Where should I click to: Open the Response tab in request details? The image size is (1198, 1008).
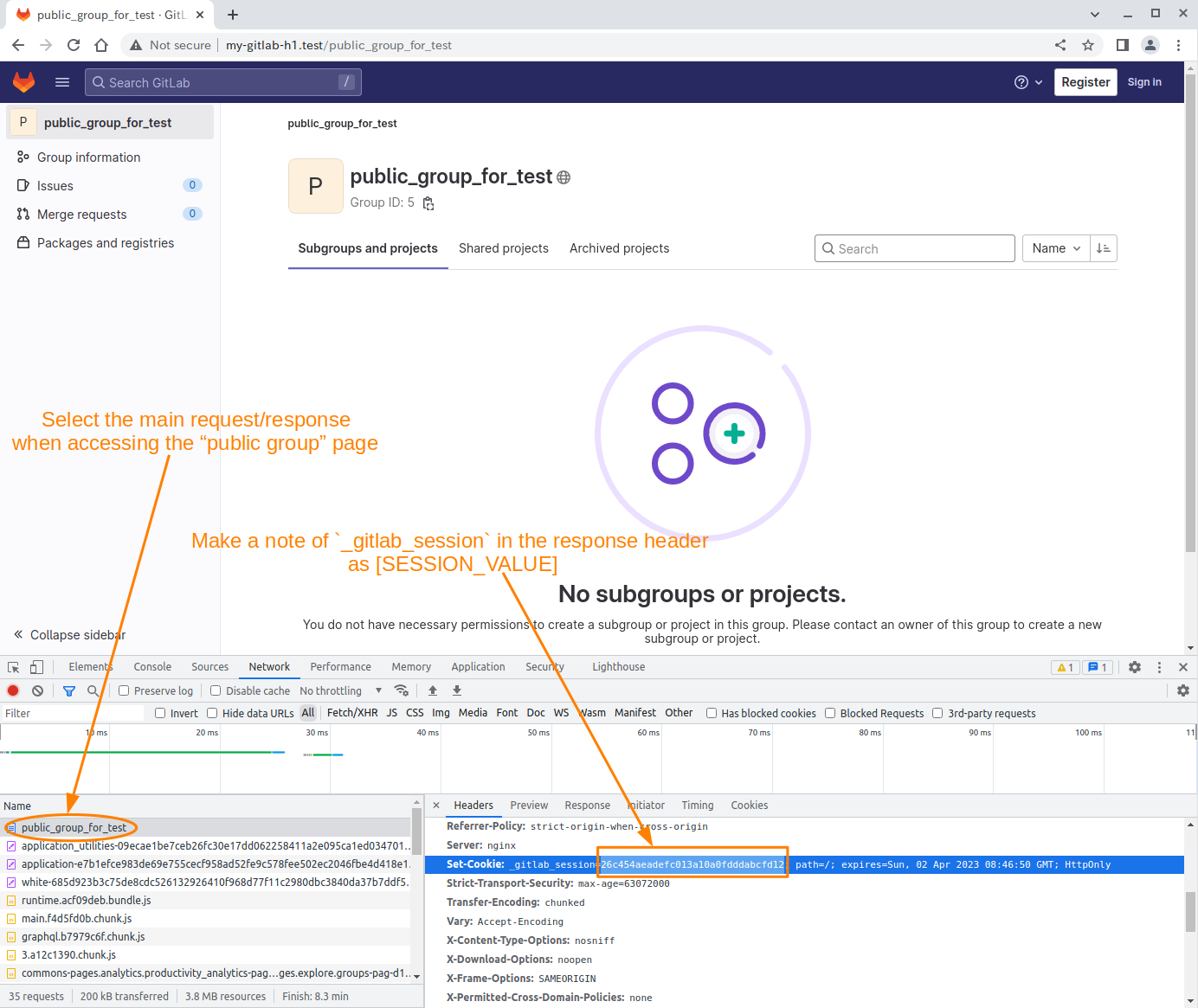point(587,806)
